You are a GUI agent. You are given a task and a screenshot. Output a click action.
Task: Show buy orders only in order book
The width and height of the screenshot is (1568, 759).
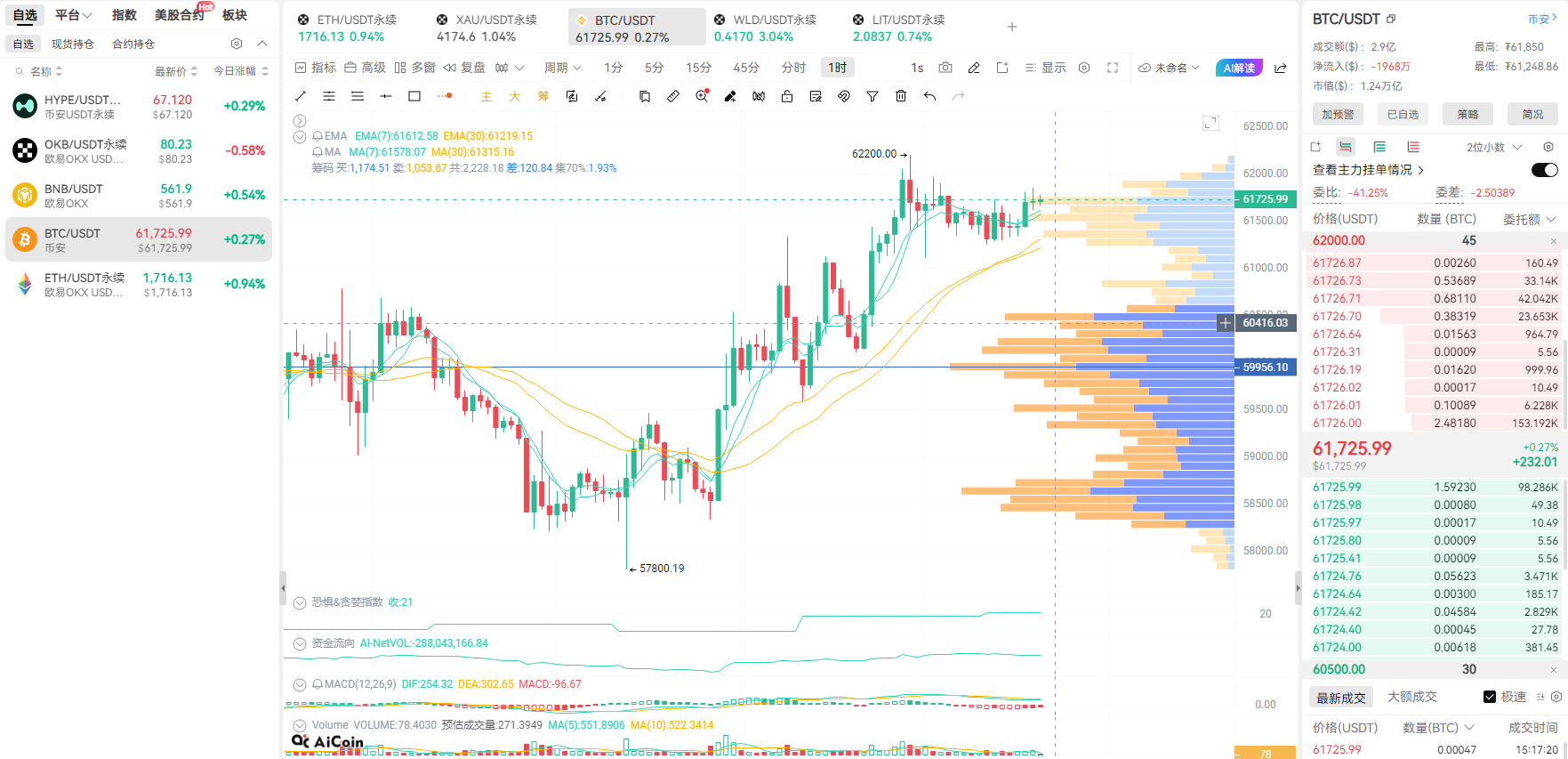1379,147
